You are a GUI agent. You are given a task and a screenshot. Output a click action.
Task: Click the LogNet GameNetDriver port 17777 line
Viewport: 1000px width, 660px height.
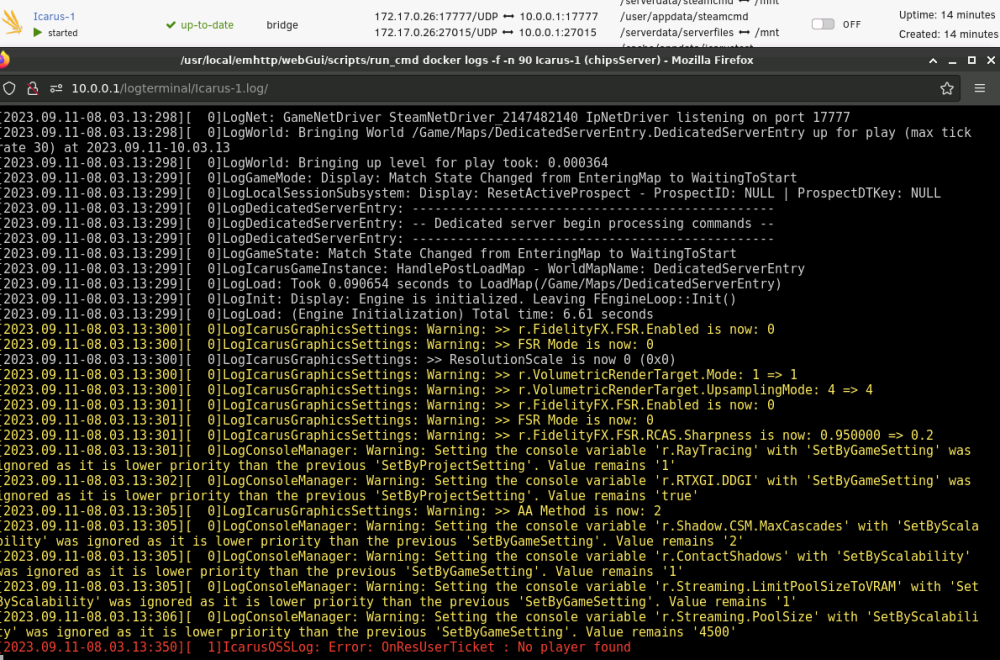pos(425,117)
